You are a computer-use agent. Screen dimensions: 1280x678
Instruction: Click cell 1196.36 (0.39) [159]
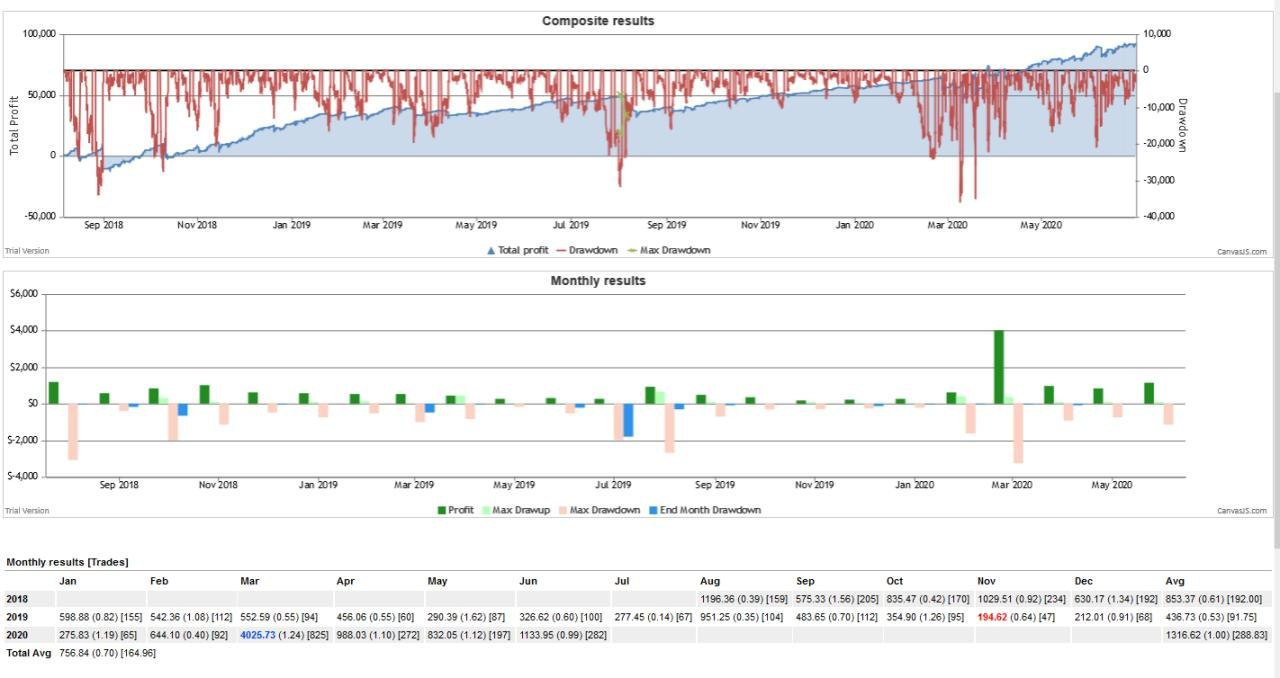744,599
